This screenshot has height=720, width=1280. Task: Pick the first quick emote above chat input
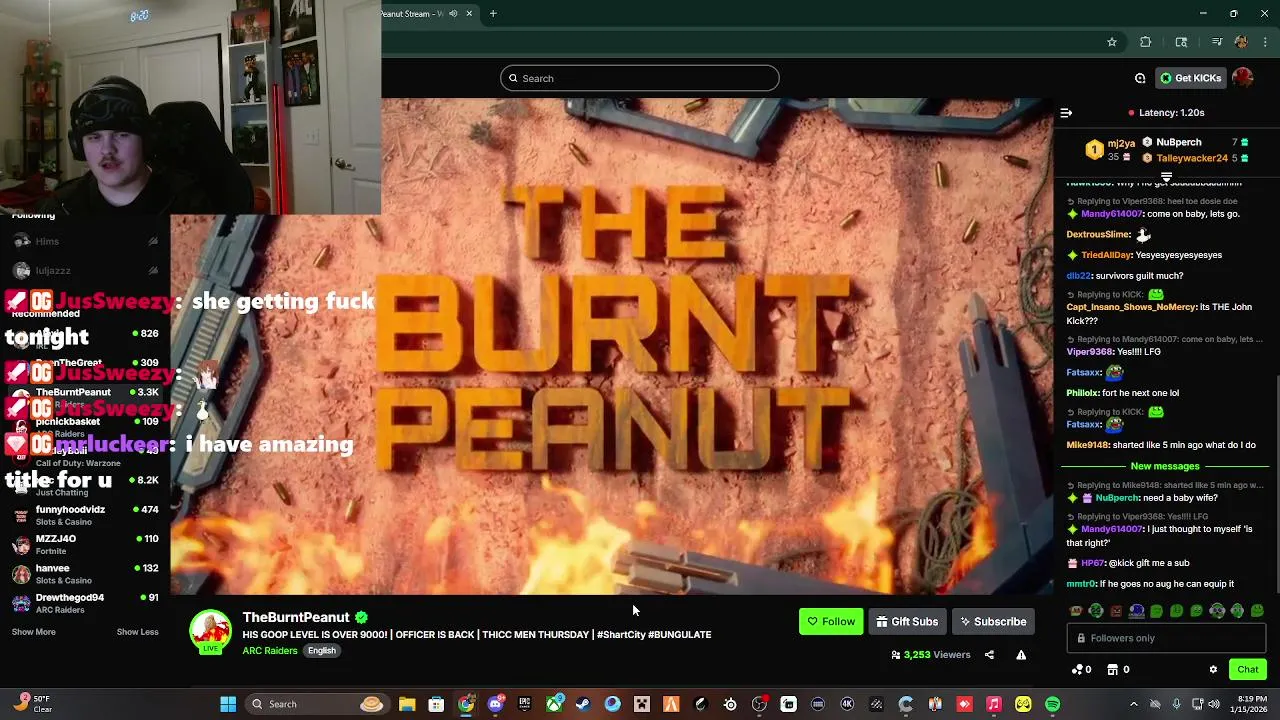[1076, 611]
